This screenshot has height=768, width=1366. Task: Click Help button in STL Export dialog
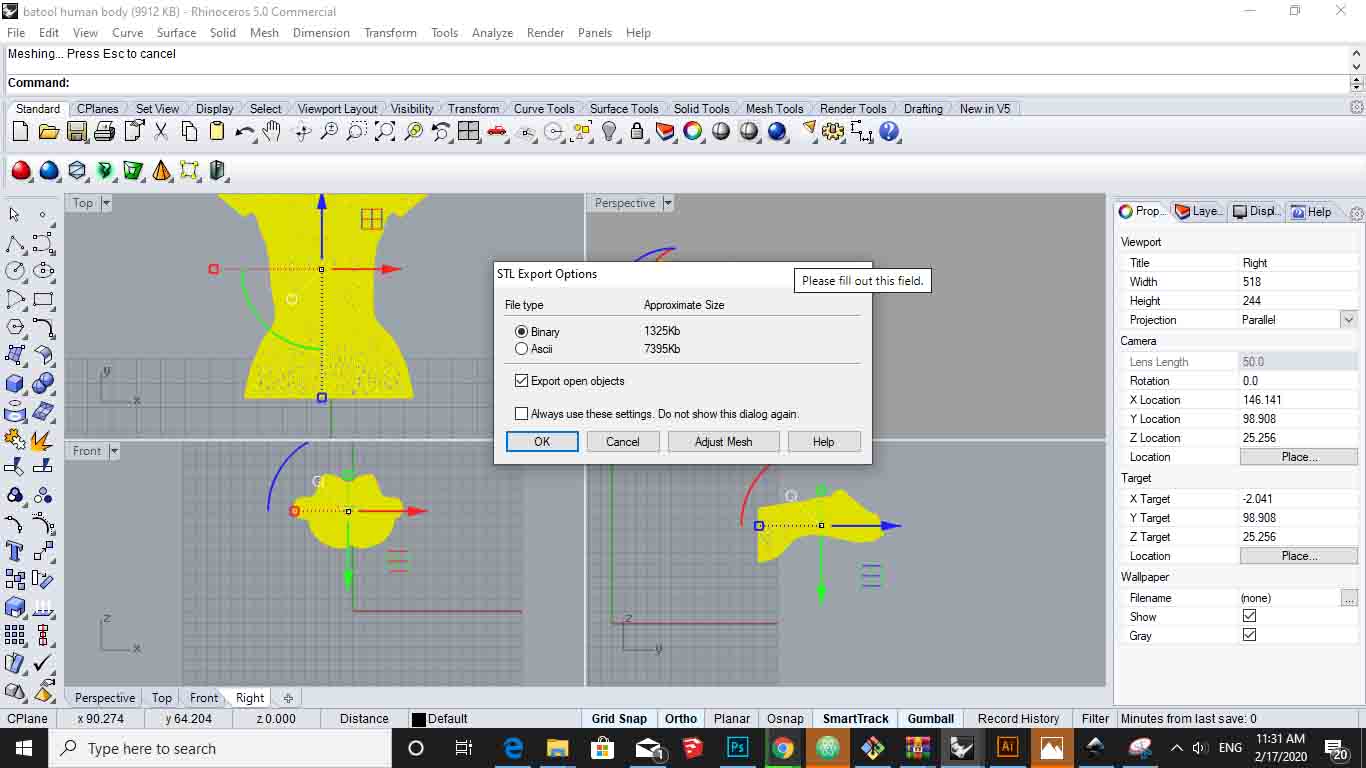[823, 441]
